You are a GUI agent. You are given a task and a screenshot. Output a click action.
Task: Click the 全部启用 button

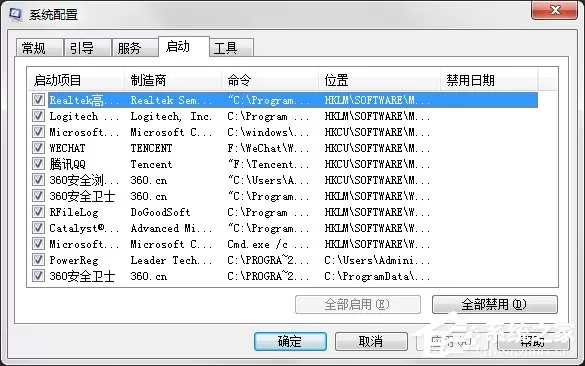(x=358, y=304)
